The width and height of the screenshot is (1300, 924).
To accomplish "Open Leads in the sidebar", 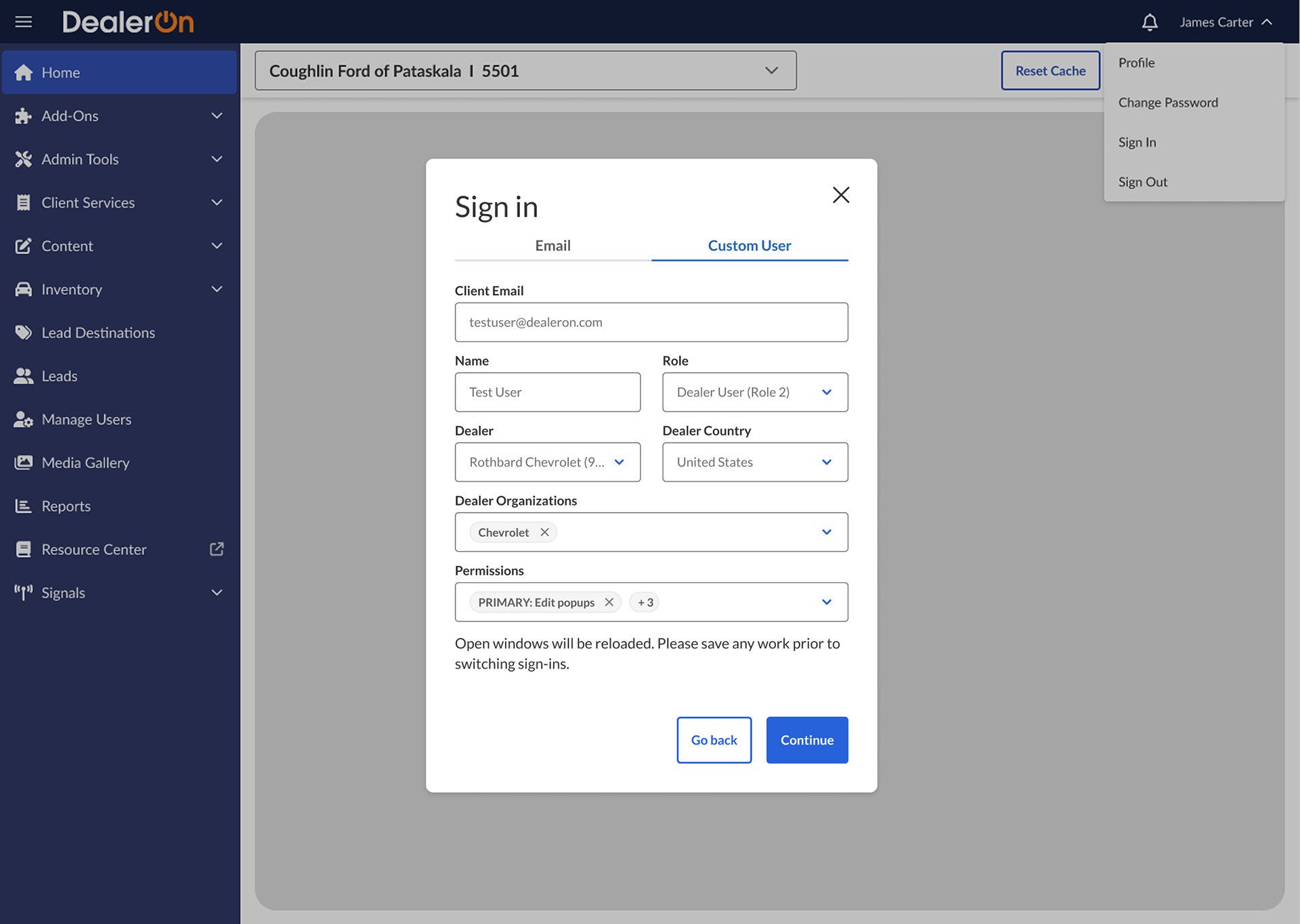I will click(x=119, y=376).
